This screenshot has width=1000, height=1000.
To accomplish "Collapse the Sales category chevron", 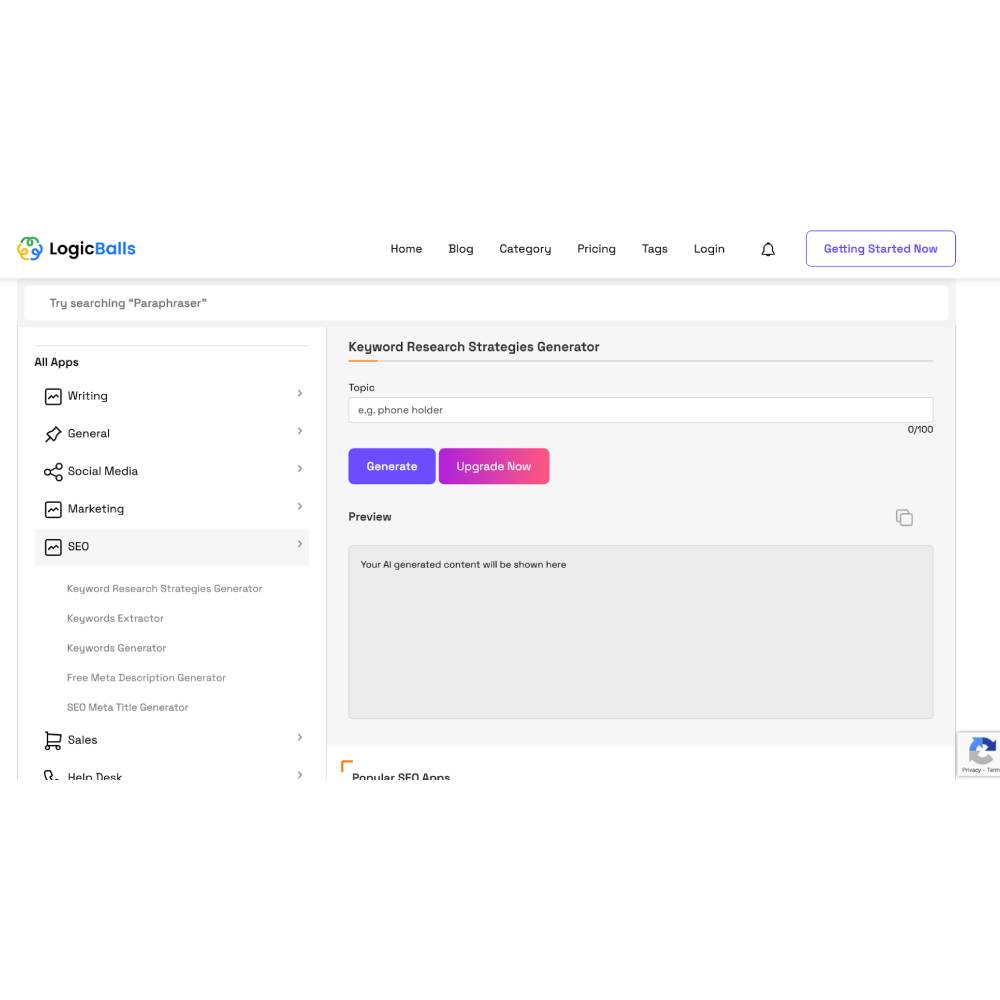I will pos(299,737).
